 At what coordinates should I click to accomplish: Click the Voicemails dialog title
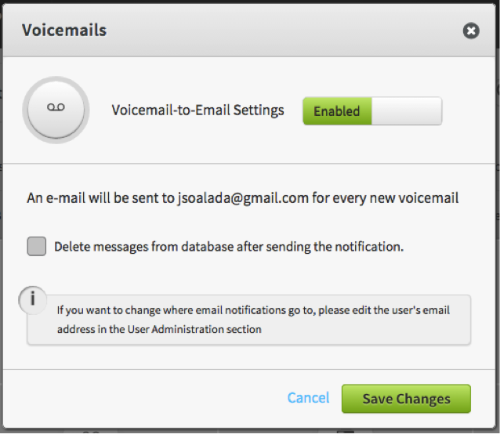point(64,30)
